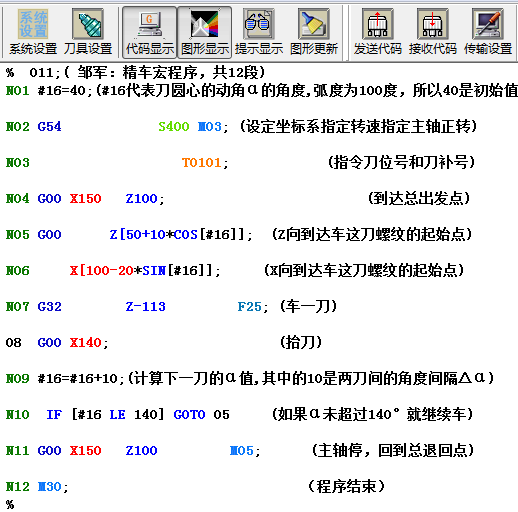Click the (指令刀位号和刀补号) comment
The image size is (518, 512).
tap(401, 163)
